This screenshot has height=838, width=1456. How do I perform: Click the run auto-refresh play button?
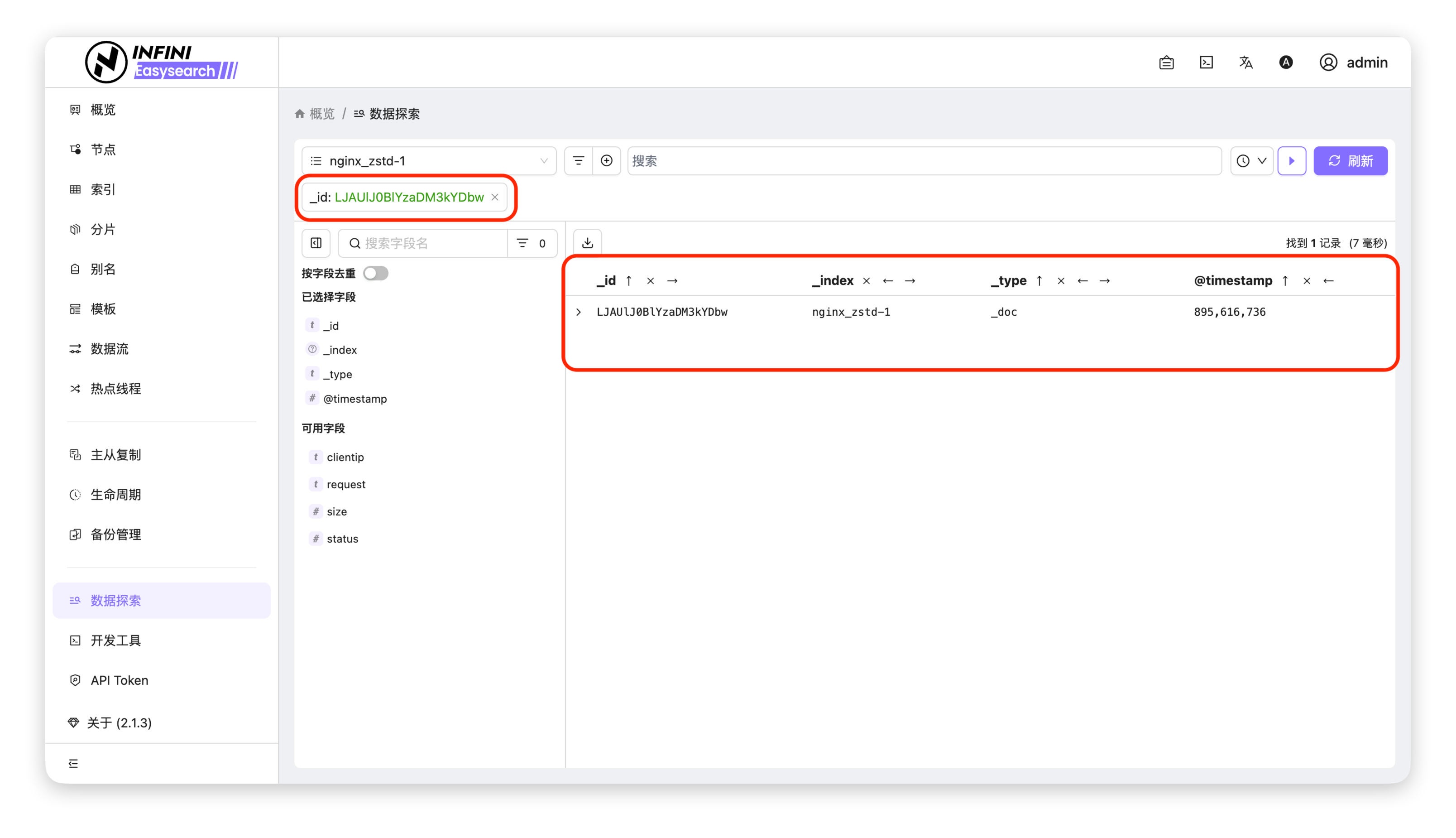1292,160
